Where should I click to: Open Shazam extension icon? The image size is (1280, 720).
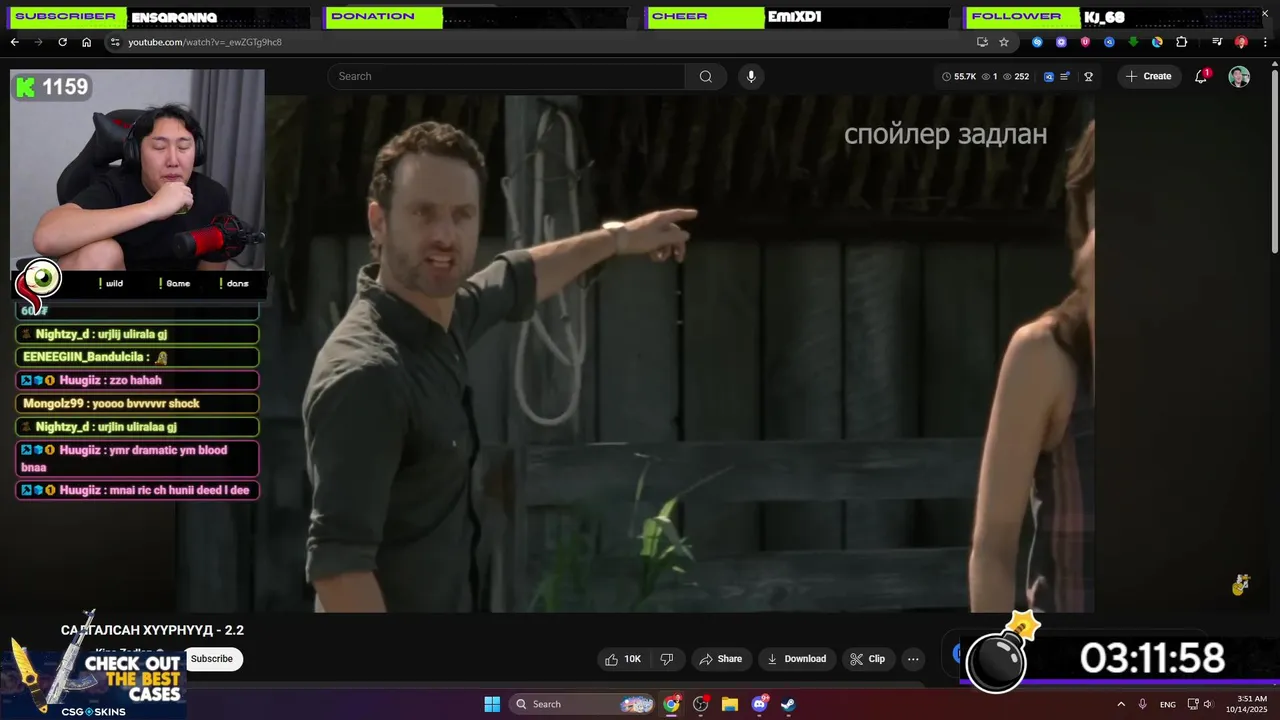tap(1037, 42)
